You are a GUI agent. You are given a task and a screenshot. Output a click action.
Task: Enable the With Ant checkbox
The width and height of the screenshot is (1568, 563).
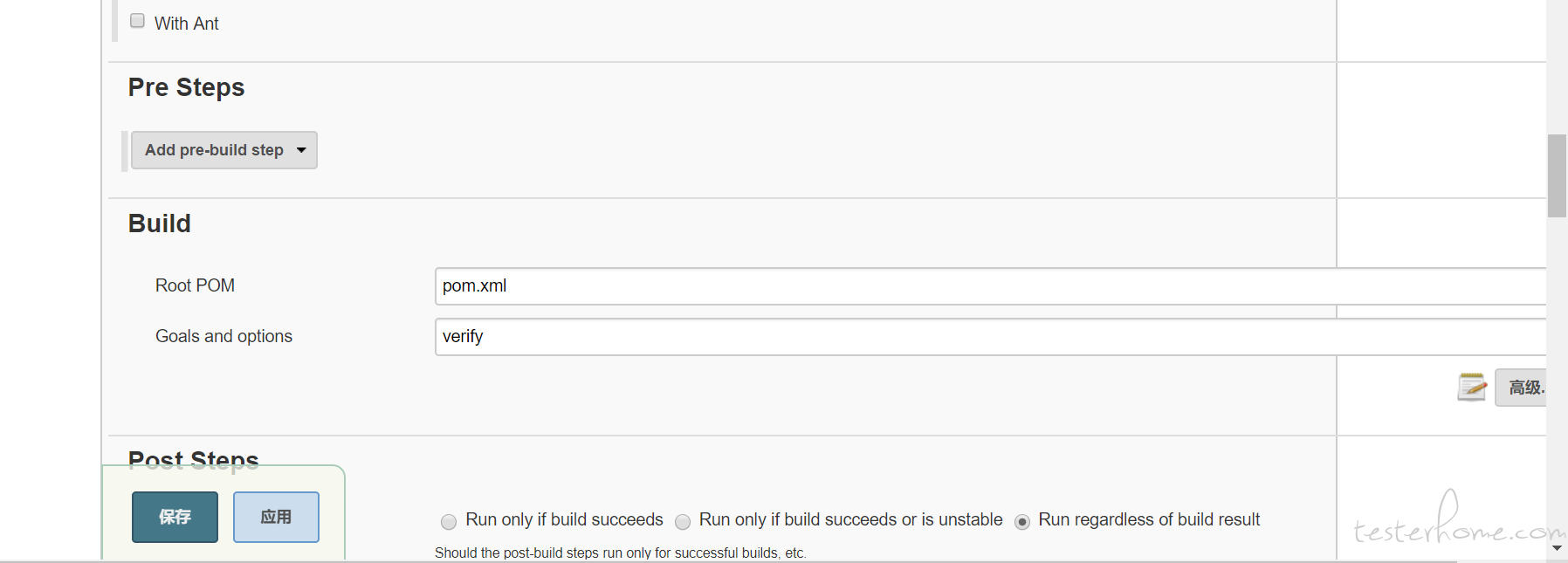[x=137, y=21]
